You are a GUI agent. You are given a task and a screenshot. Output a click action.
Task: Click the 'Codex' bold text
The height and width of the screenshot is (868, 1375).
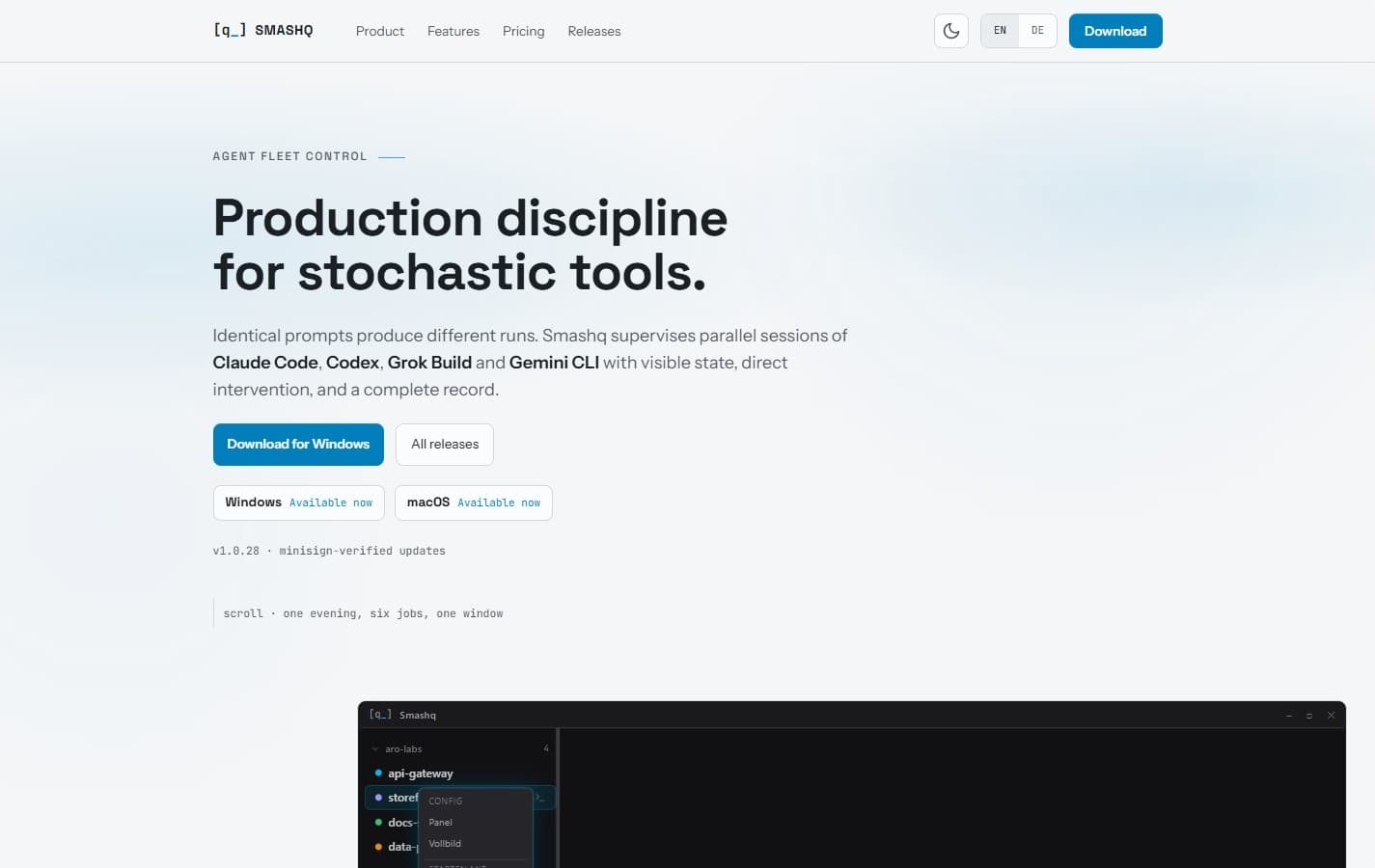[x=352, y=363]
